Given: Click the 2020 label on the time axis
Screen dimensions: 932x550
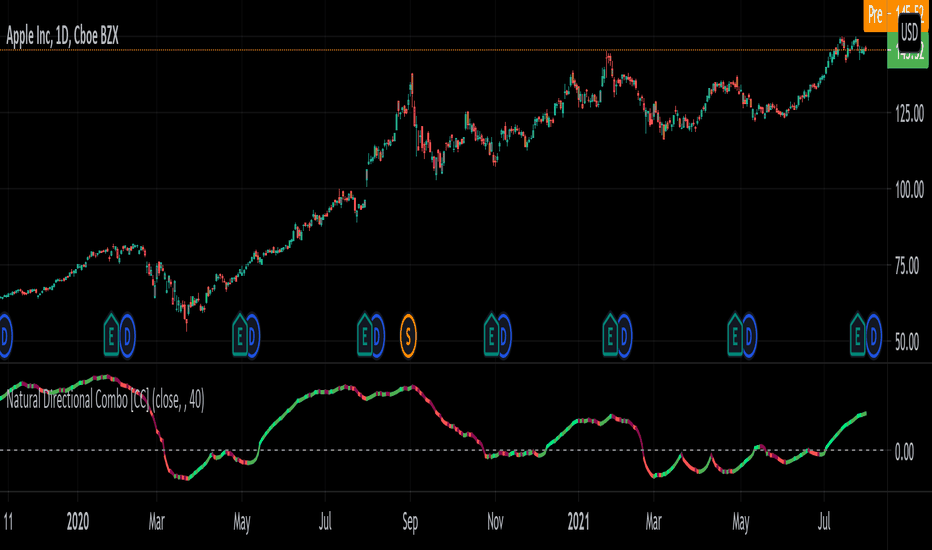Looking at the screenshot, I should click(78, 522).
